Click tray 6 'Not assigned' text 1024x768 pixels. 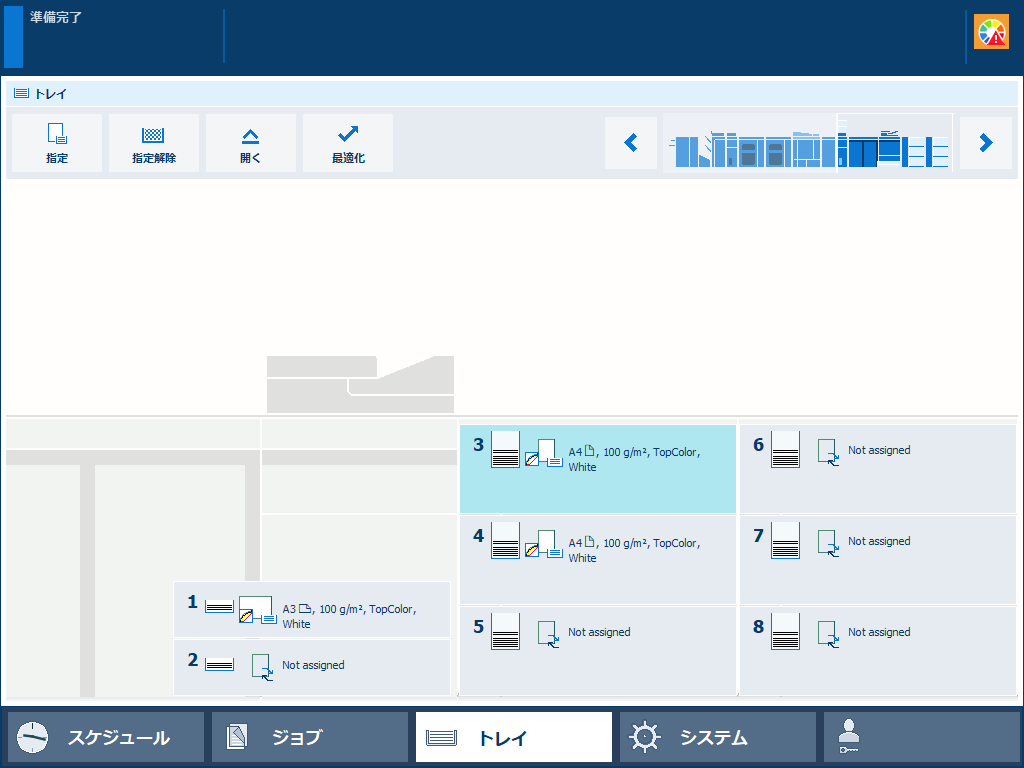pyautogui.click(x=879, y=450)
